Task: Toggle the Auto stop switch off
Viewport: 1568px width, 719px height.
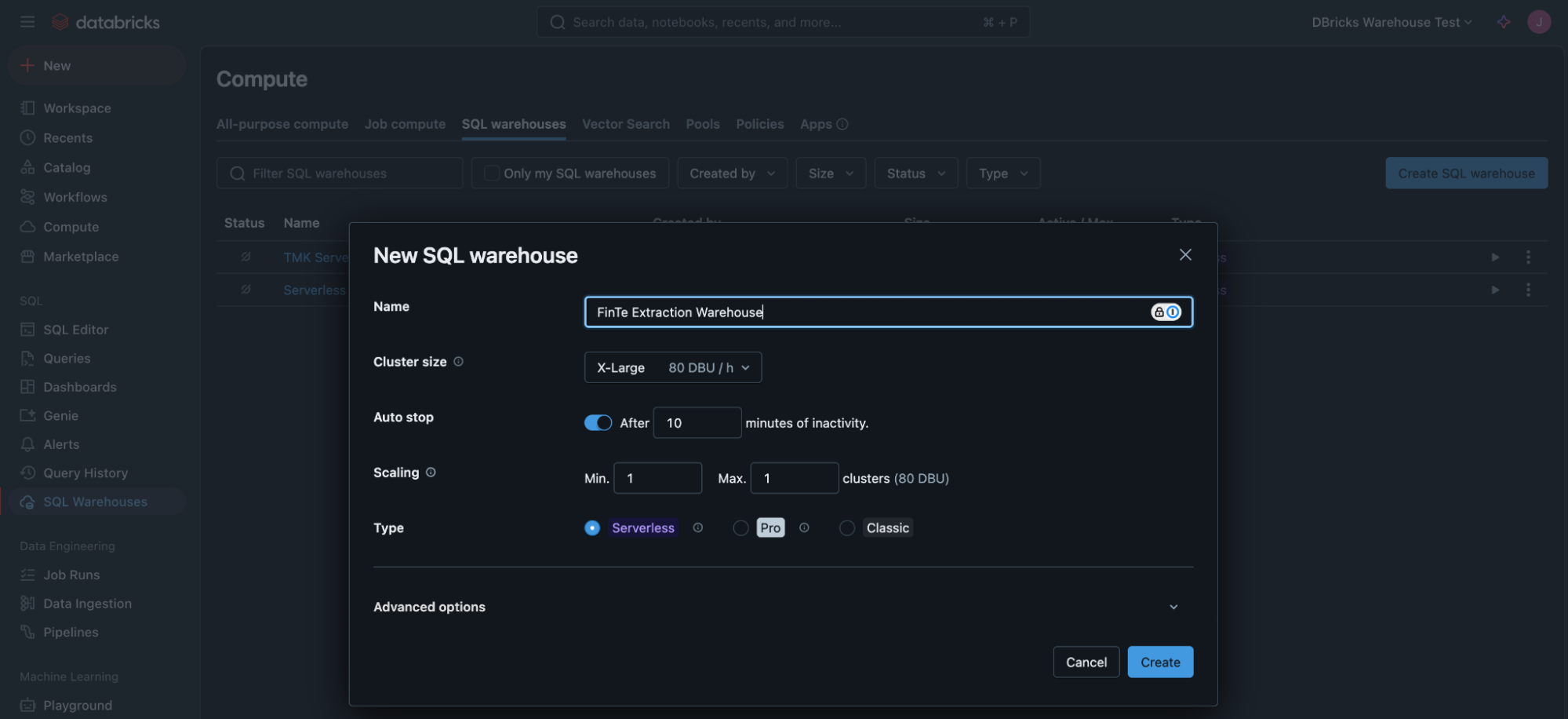Action: click(x=598, y=423)
